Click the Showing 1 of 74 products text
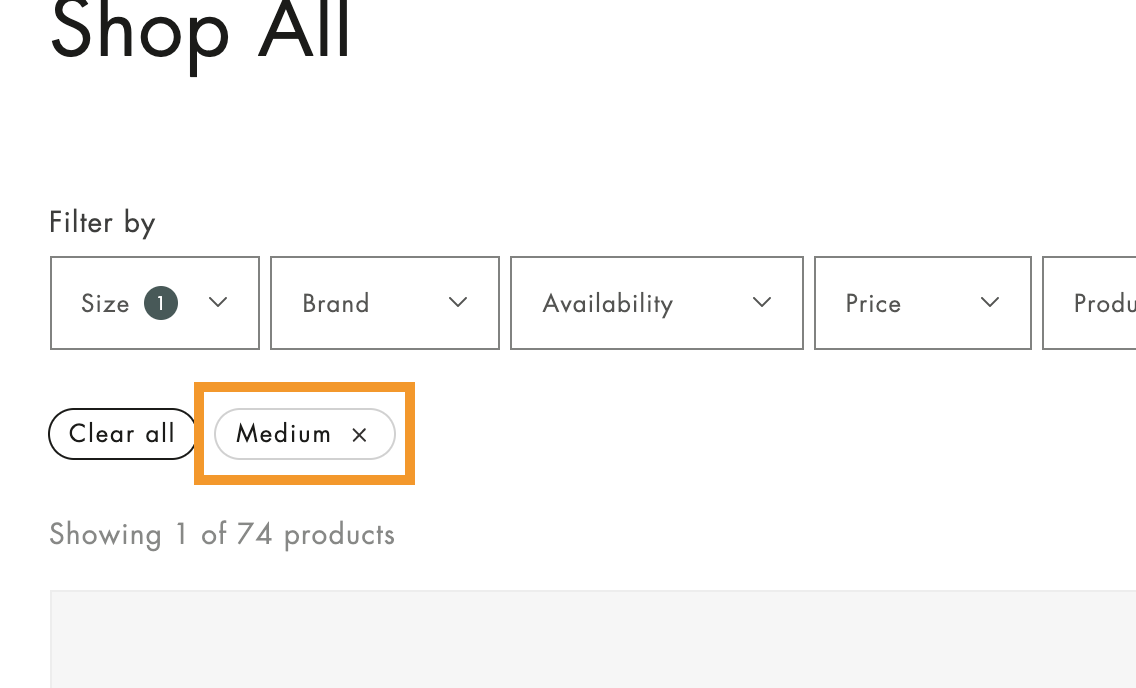Viewport: 1136px width, 688px height. pyautogui.click(x=221, y=534)
